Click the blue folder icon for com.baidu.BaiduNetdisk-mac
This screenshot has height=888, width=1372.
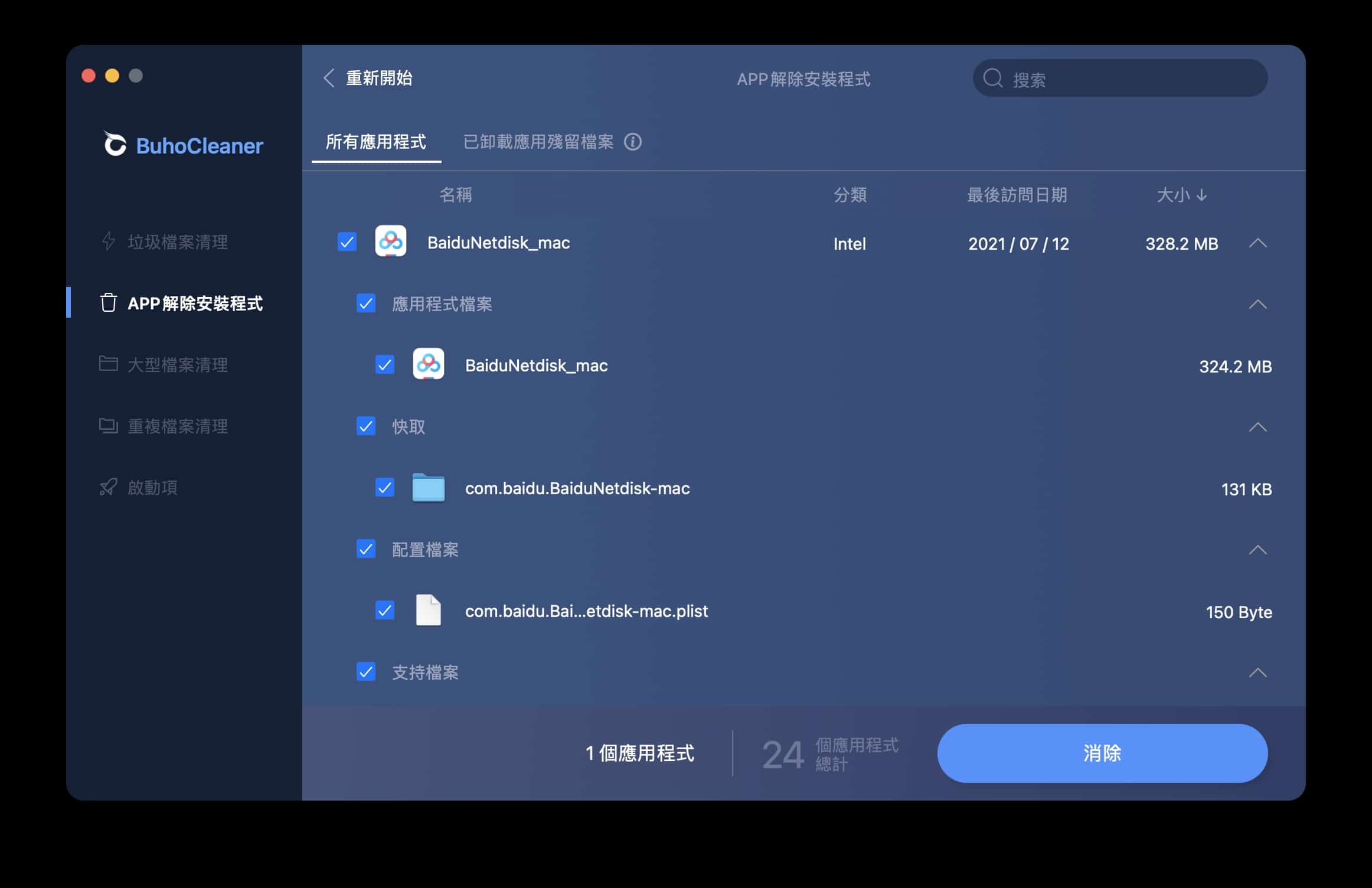429,488
